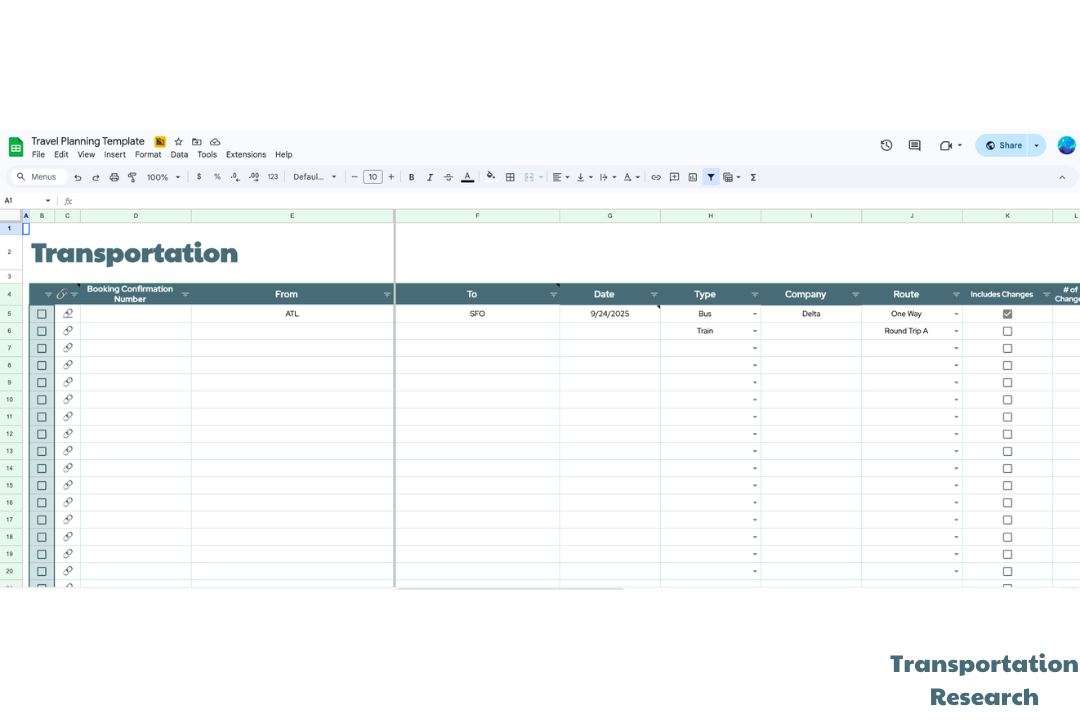
Task: Format value as currency
Action: click(197, 177)
